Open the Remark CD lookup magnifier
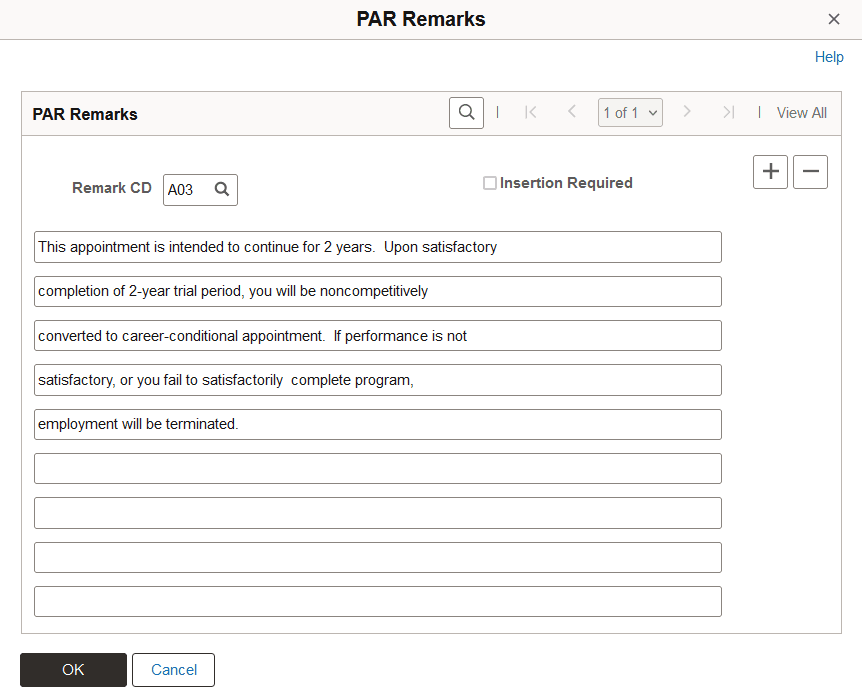This screenshot has width=862, height=697. point(221,189)
